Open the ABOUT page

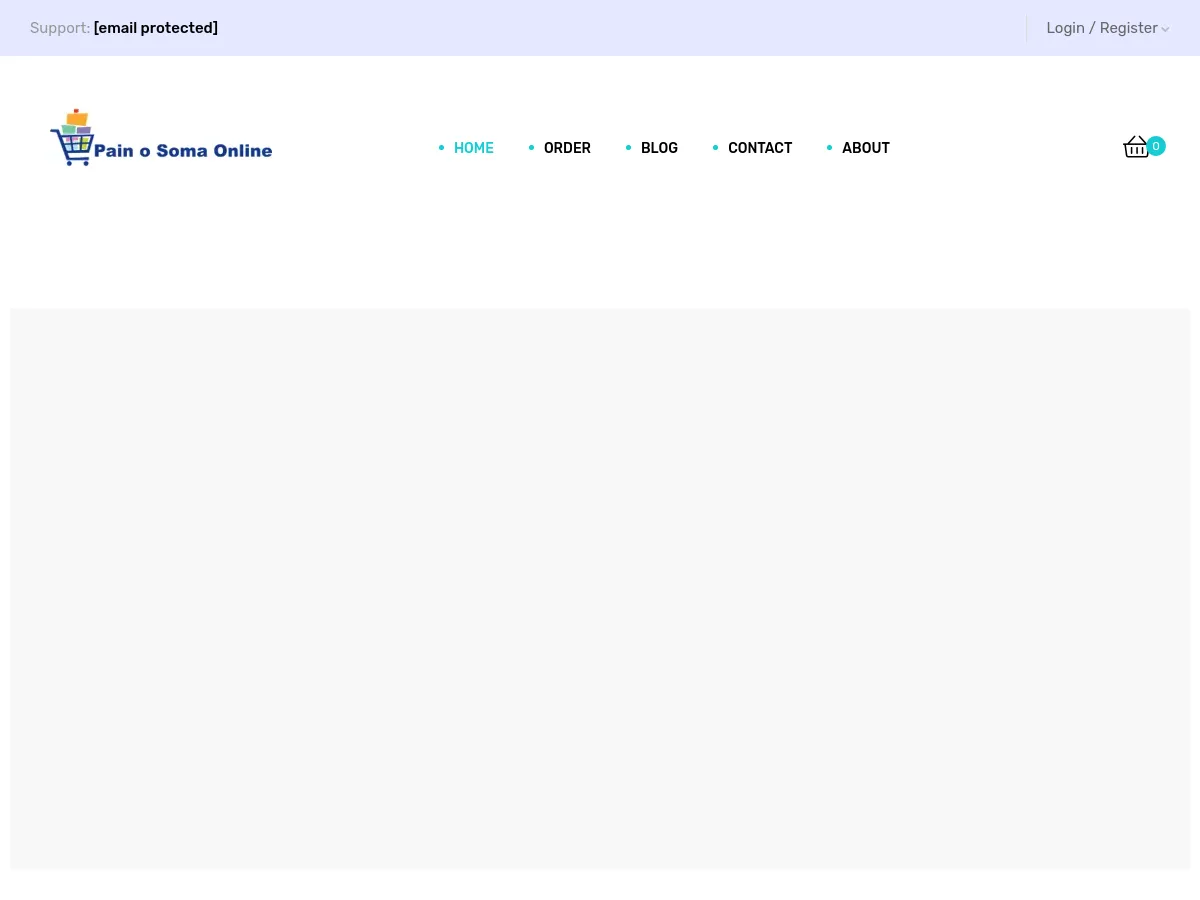point(865,147)
